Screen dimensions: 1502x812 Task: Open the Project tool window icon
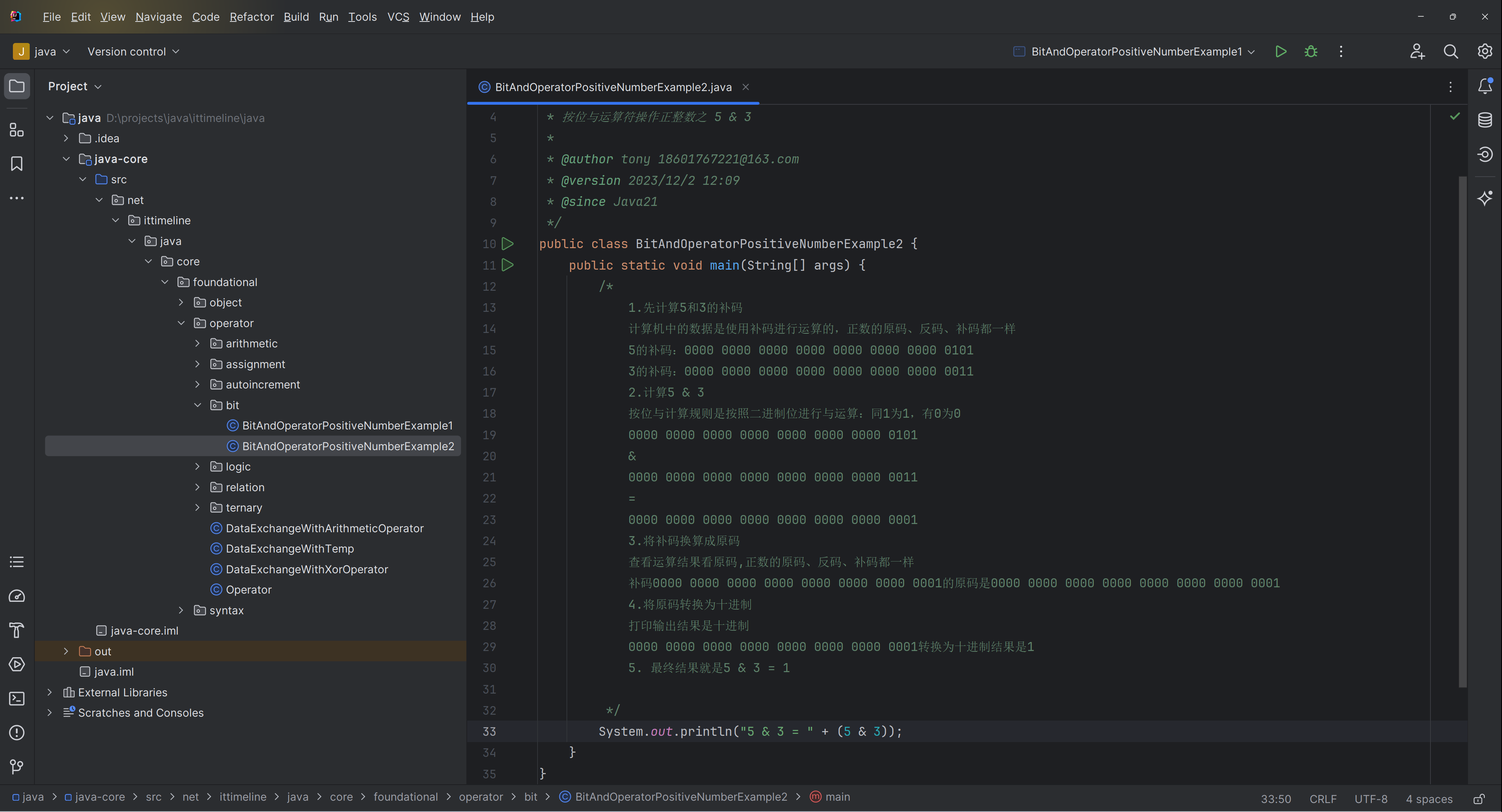[x=17, y=86]
